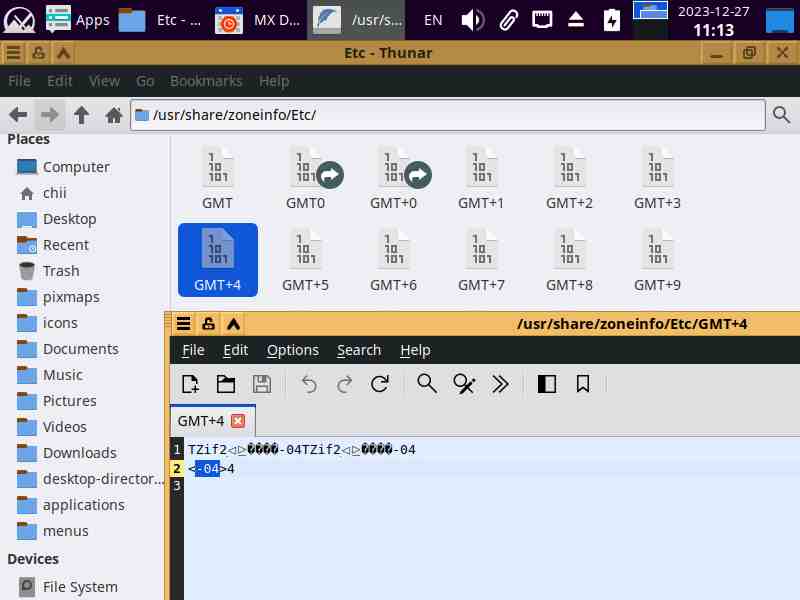This screenshot has height=600, width=800.
Task: Open find with the magnifier toolbar icon
Action: point(427,384)
